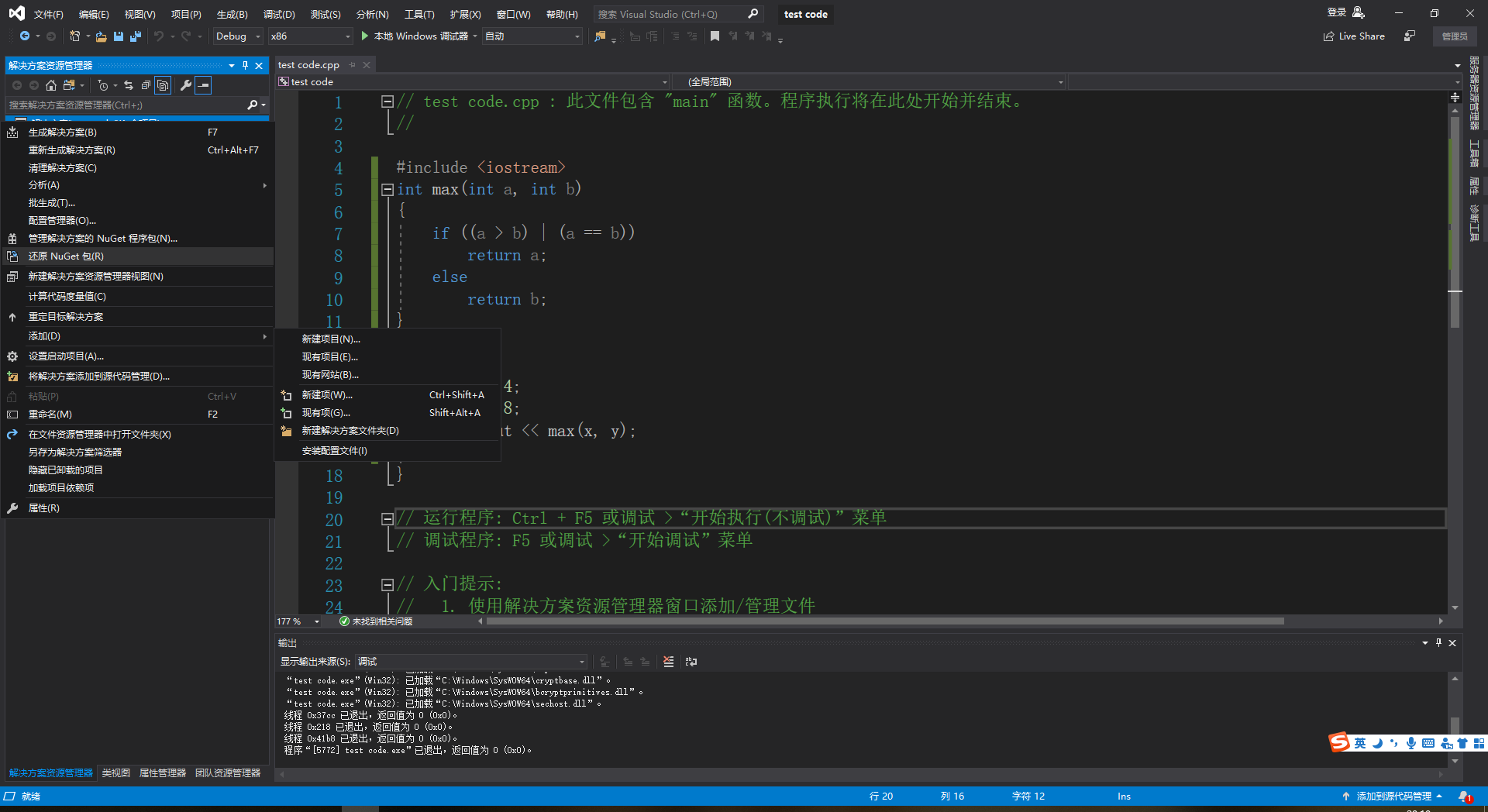Viewport: 1488px width, 812px height.
Task: Open the output source dropdown showing 调试
Action: (470, 662)
